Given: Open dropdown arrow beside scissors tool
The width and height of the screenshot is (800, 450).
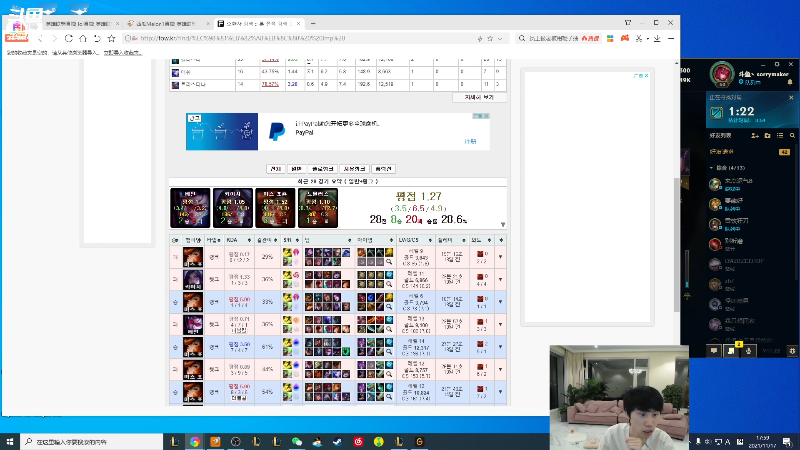Looking at the screenshot, I should 647,38.
